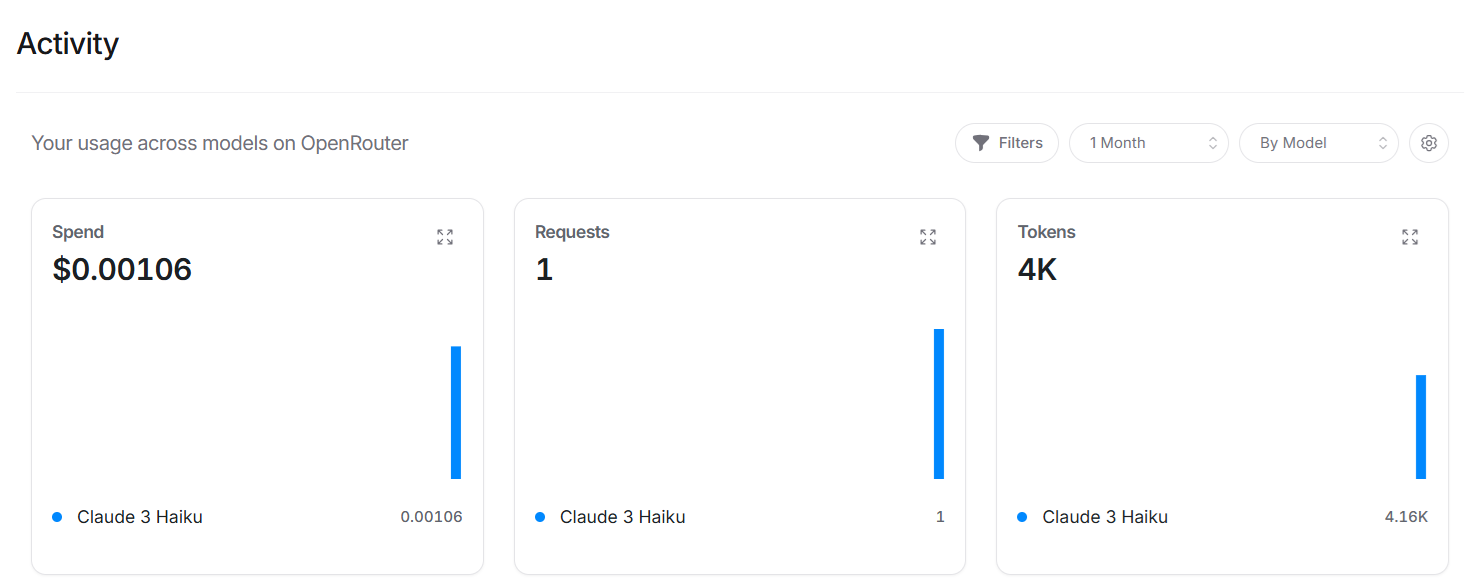Screen dimensions: 1467x585
Task: Open the By Model grouping dropdown
Action: [x=1318, y=143]
